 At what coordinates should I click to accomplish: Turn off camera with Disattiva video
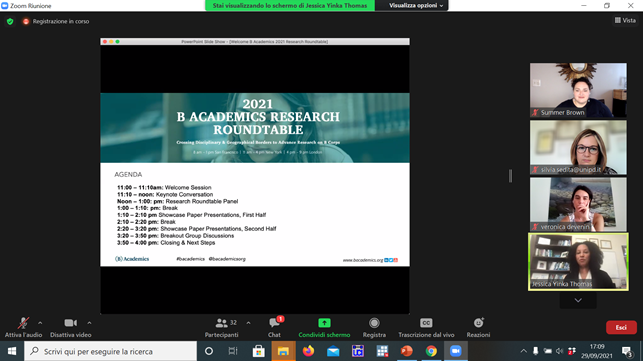pyautogui.click(x=71, y=327)
